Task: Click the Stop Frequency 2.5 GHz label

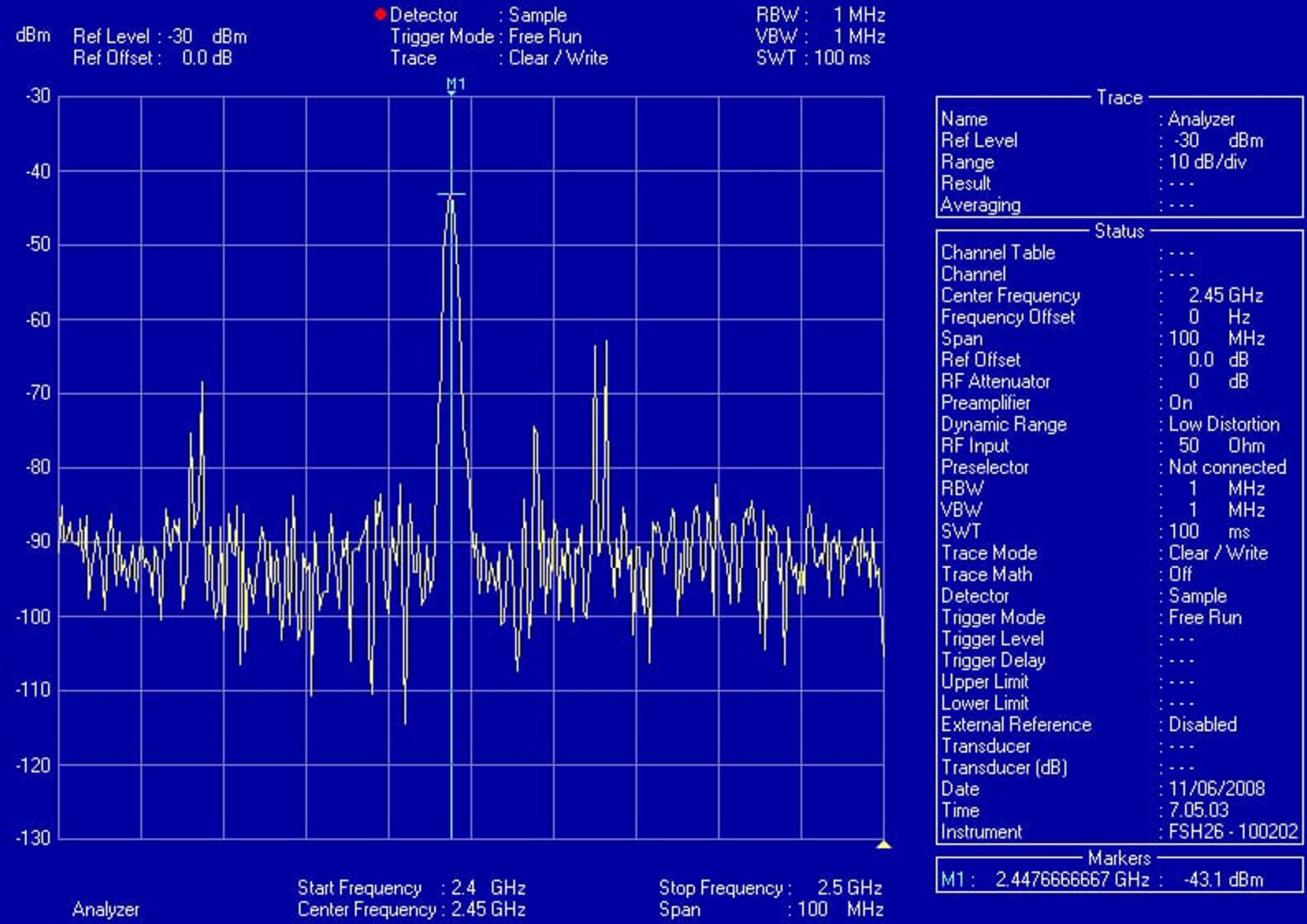Action: point(771,888)
